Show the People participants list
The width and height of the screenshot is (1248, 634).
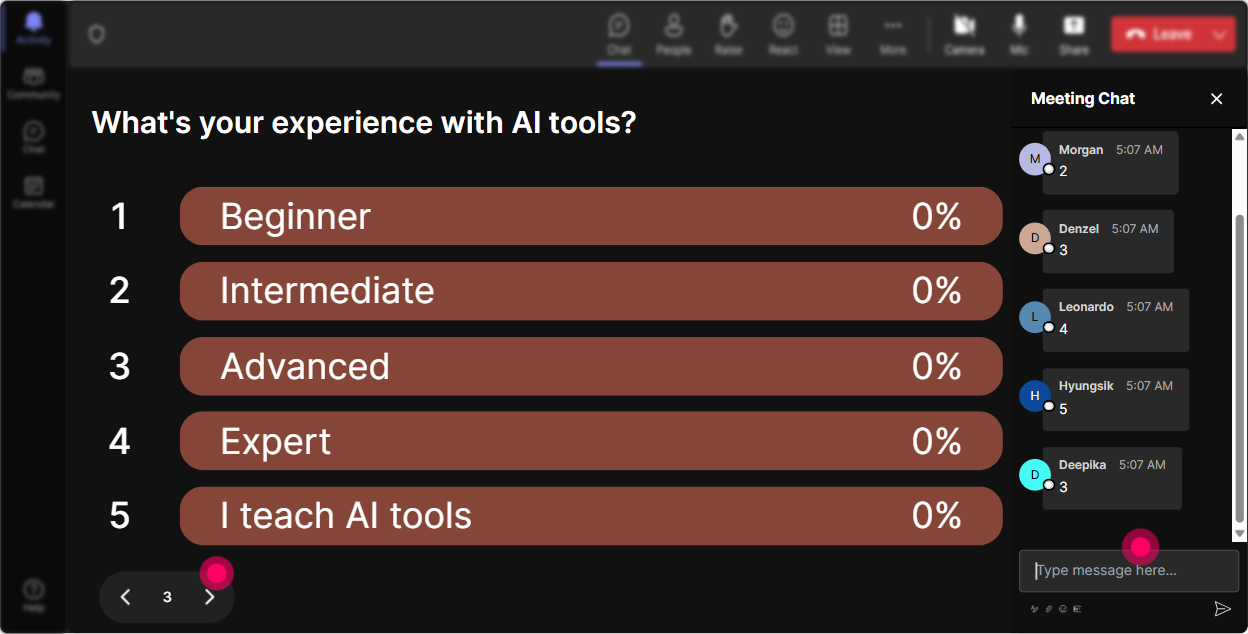point(673,34)
